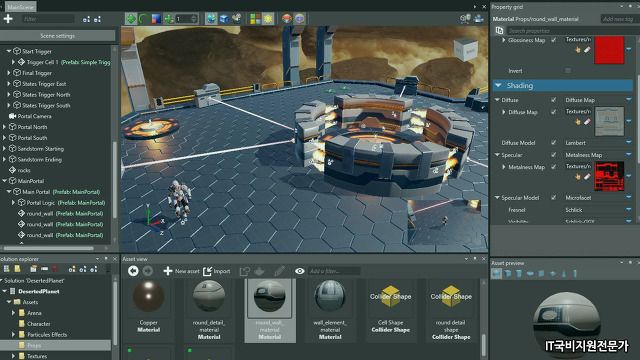Click the Glossiness Map red texture swatch

tap(609, 50)
